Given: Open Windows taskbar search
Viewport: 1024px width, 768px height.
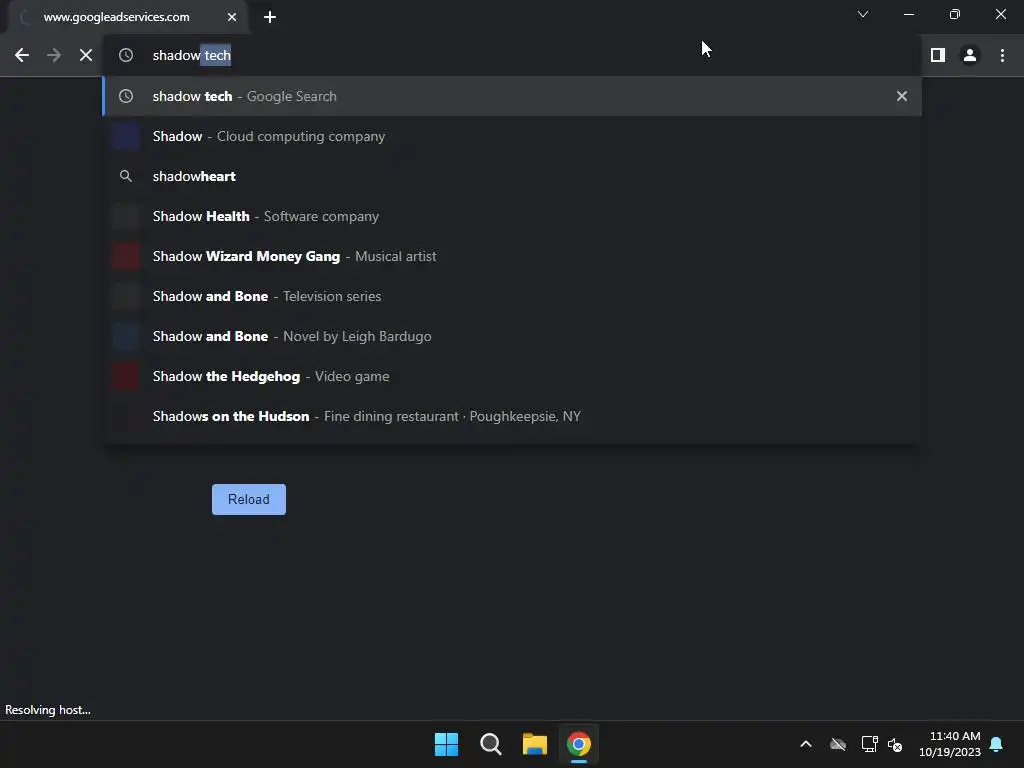Looking at the screenshot, I should 490,744.
